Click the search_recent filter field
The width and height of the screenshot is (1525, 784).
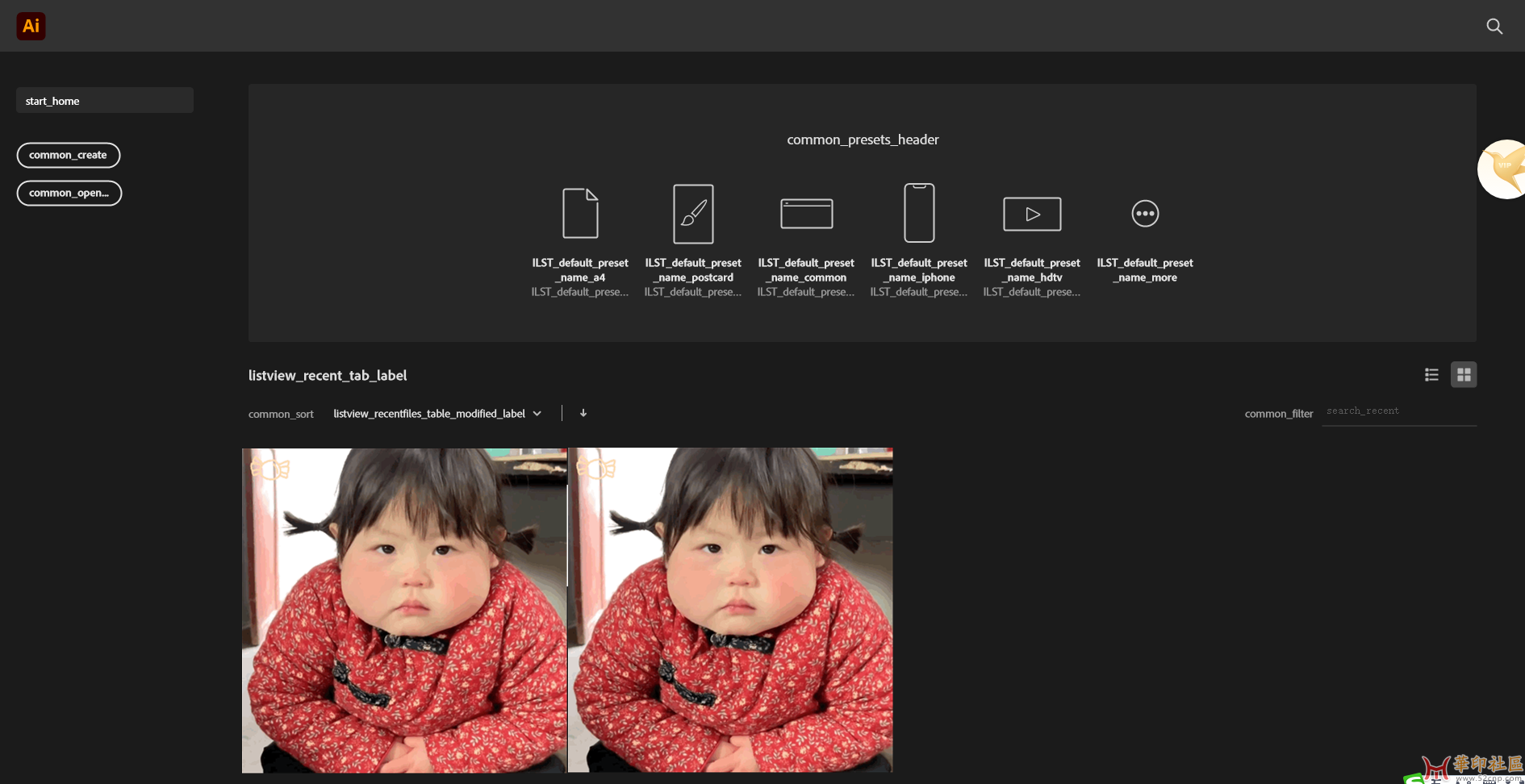[x=1399, y=412]
